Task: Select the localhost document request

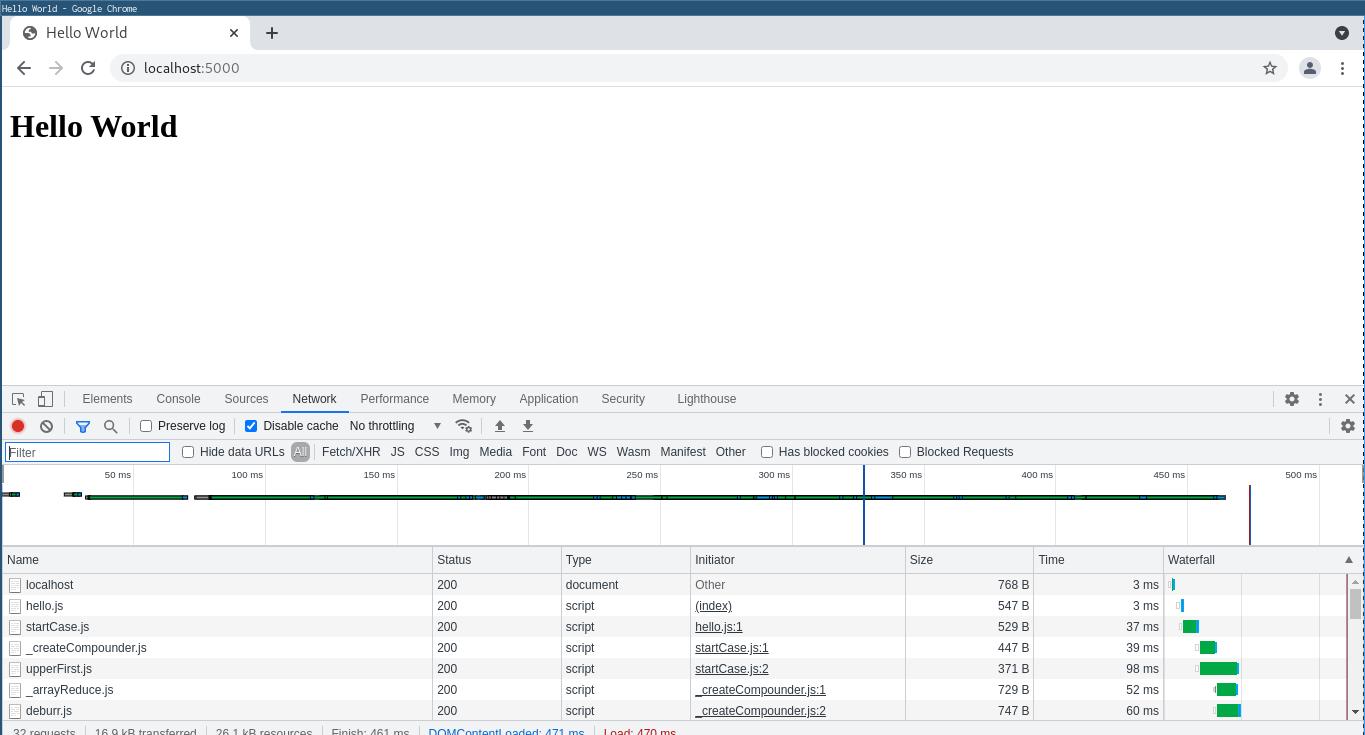Action: pyautogui.click(x=675, y=585)
